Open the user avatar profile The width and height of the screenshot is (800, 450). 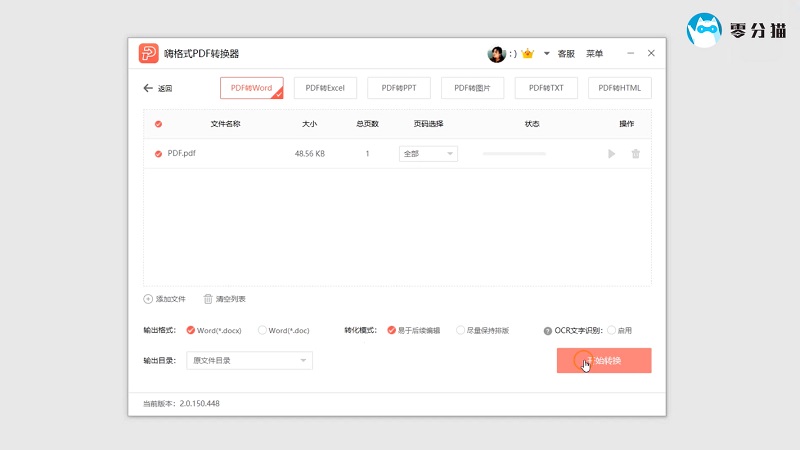pyautogui.click(x=496, y=54)
